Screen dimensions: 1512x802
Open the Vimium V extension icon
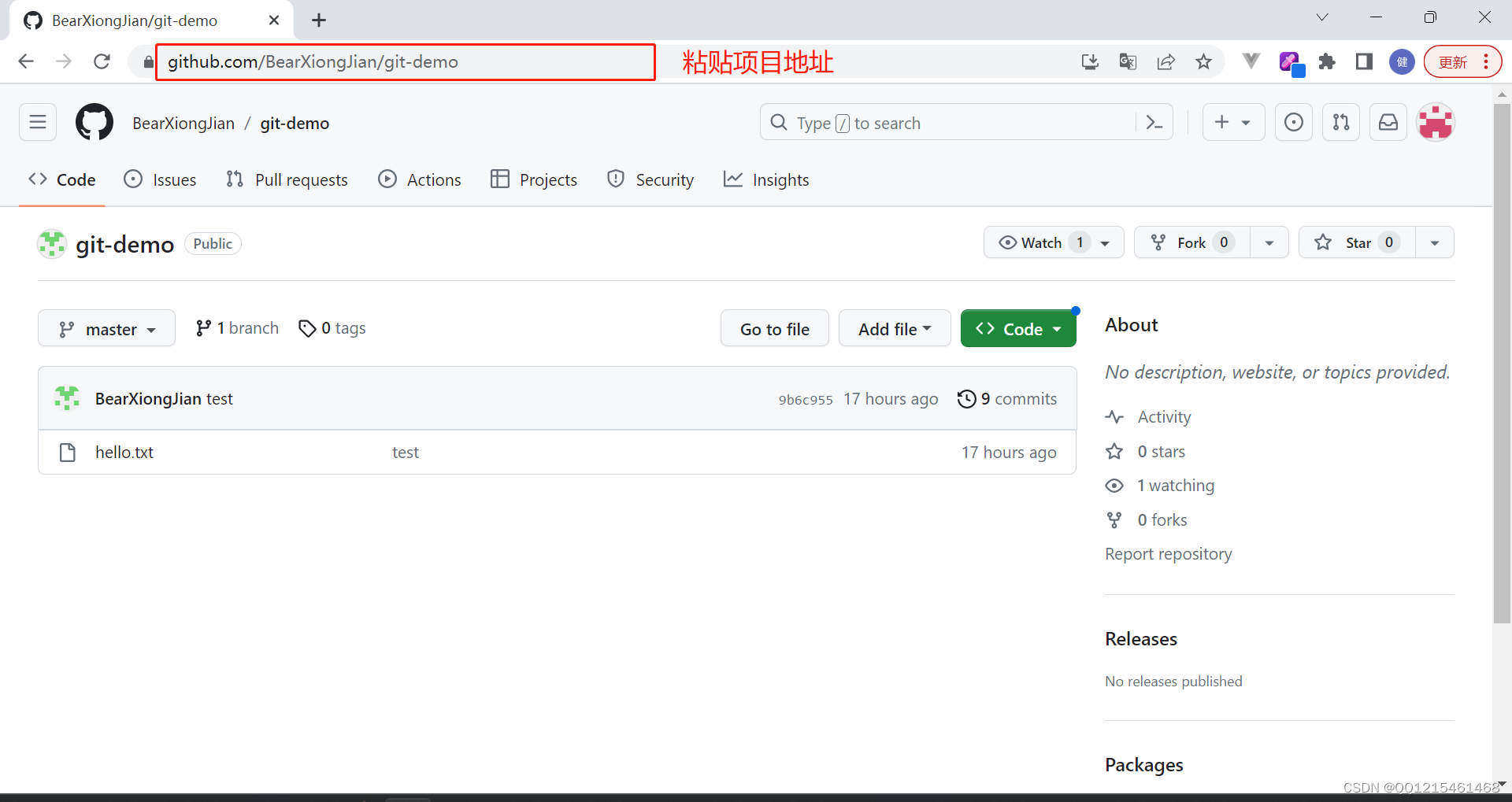1251,61
